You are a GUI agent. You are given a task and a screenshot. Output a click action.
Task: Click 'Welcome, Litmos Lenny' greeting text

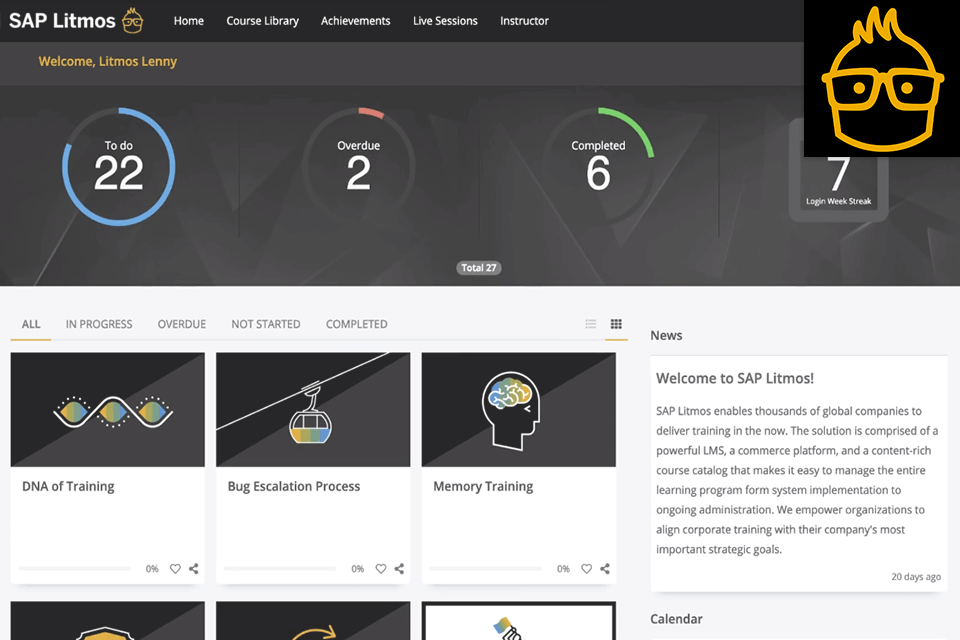point(108,61)
